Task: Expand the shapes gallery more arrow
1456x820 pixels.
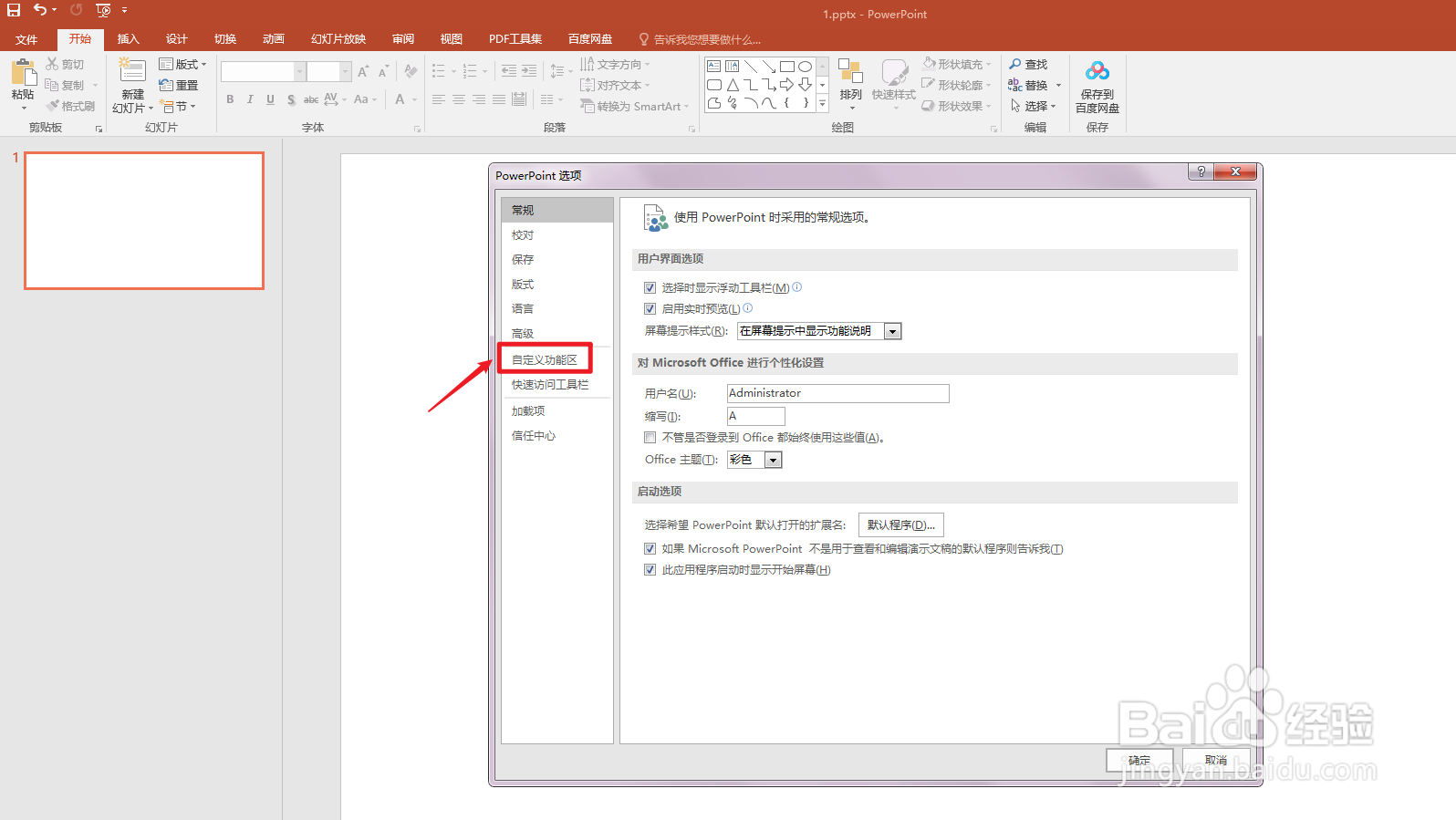Action: pyautogui.click(x=823, y=104)
